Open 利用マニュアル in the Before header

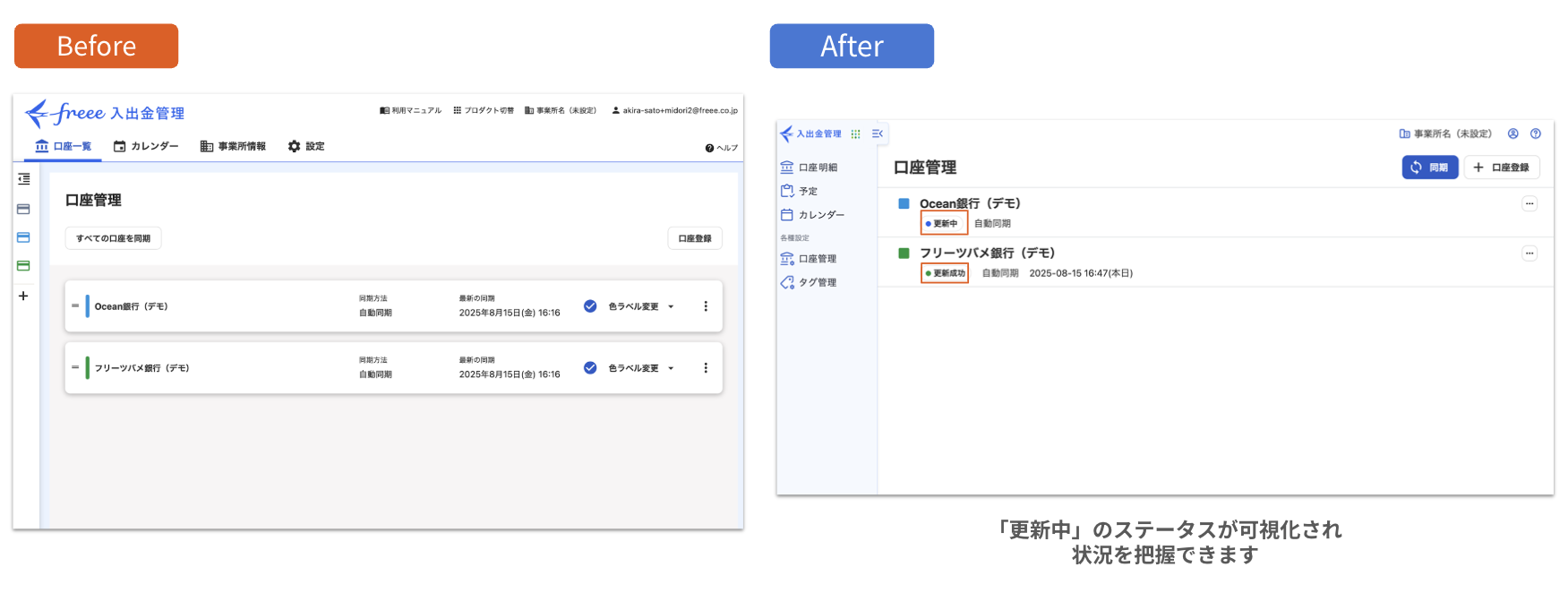pos(411,110)
